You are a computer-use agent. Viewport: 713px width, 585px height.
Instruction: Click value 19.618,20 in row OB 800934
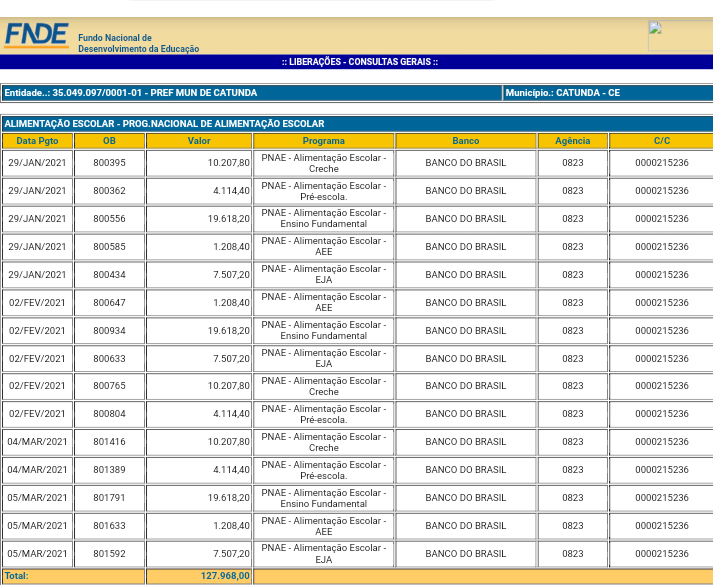(229, 331)
